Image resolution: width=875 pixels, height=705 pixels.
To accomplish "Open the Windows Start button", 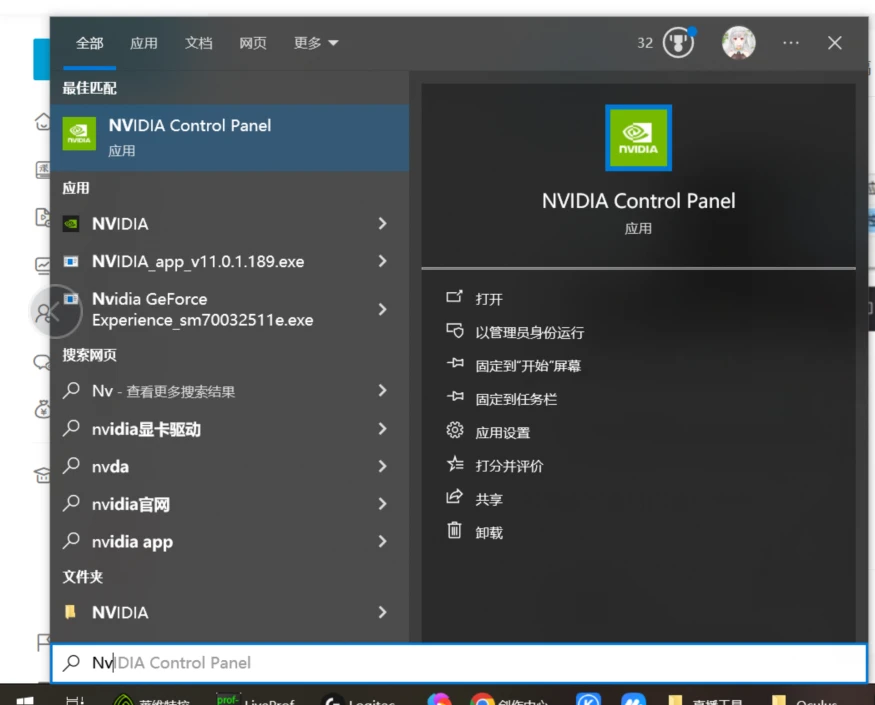I will tap(25, 701).
